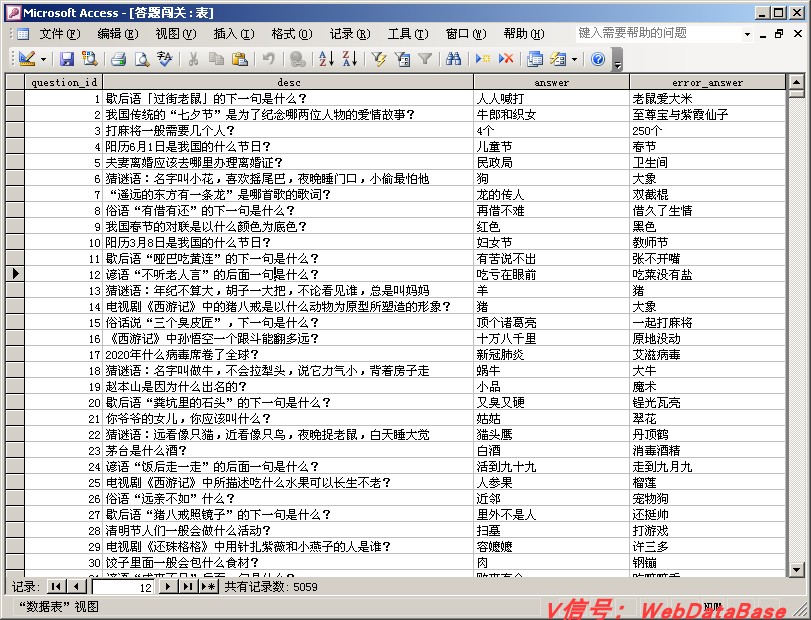Go to first record navigation button
Image resolution: width=811 pixels, height=620 pixels.
56,586
